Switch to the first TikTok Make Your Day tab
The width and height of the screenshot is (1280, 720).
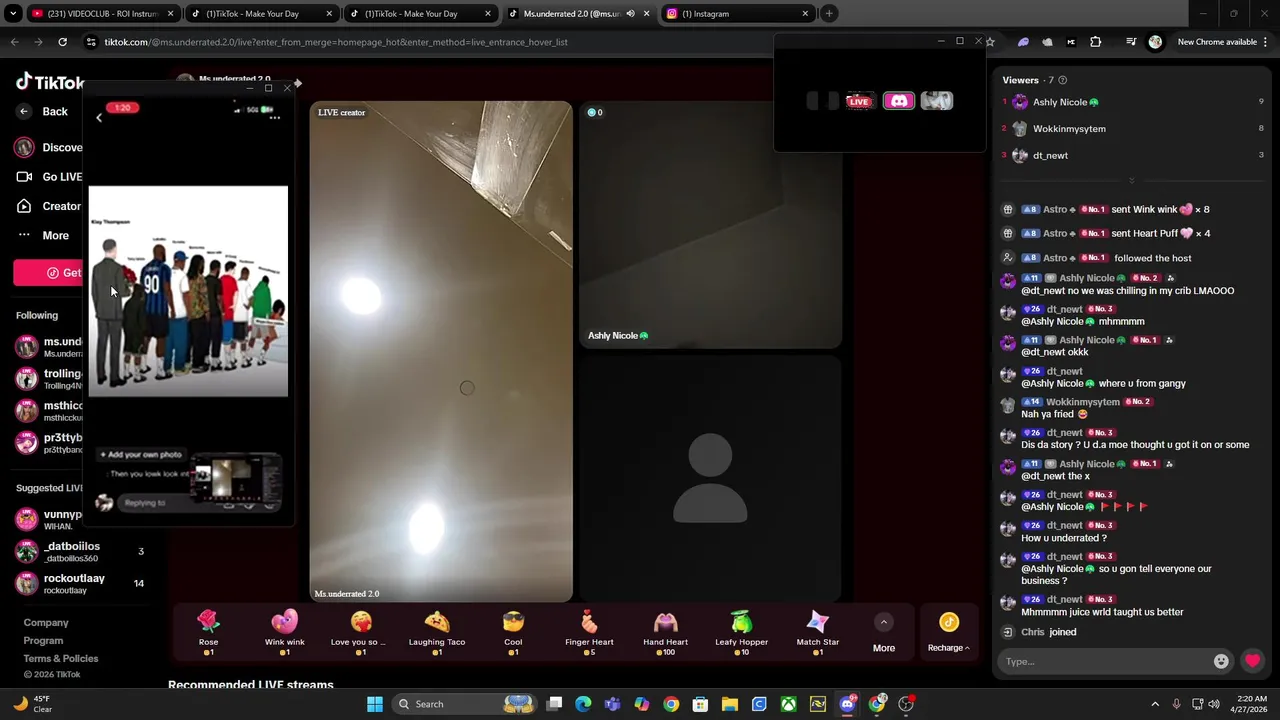pyautogui.click(x=262, y=14)
